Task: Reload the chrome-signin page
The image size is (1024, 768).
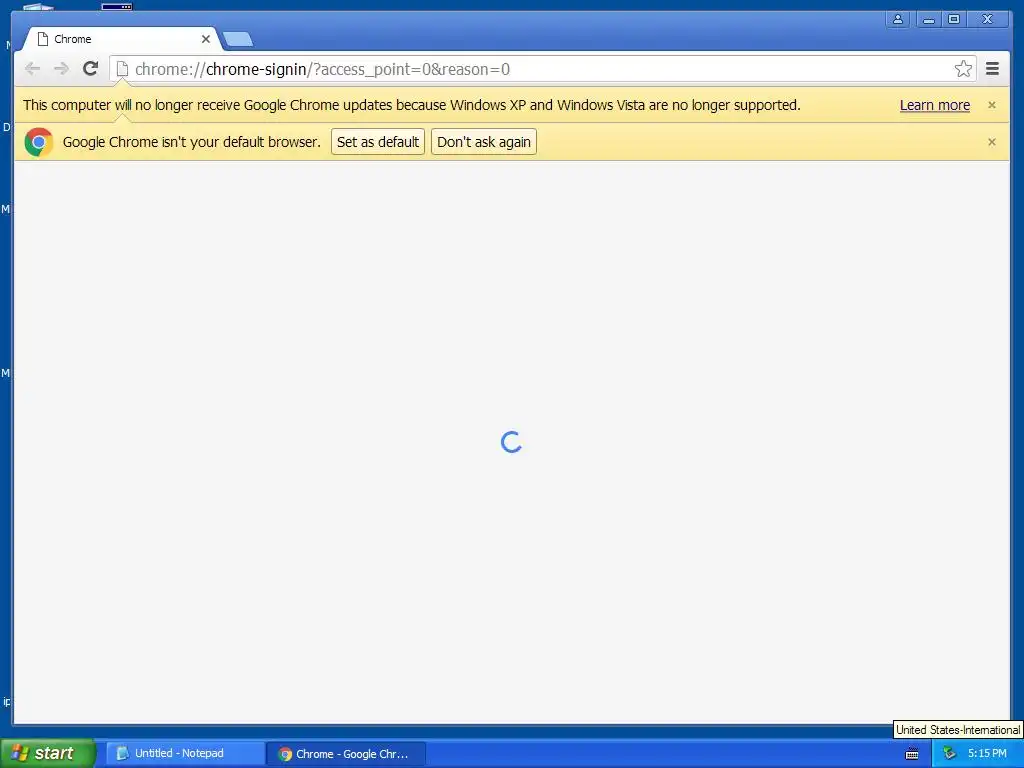Action: pyautogui.click(x=90, y=69)
